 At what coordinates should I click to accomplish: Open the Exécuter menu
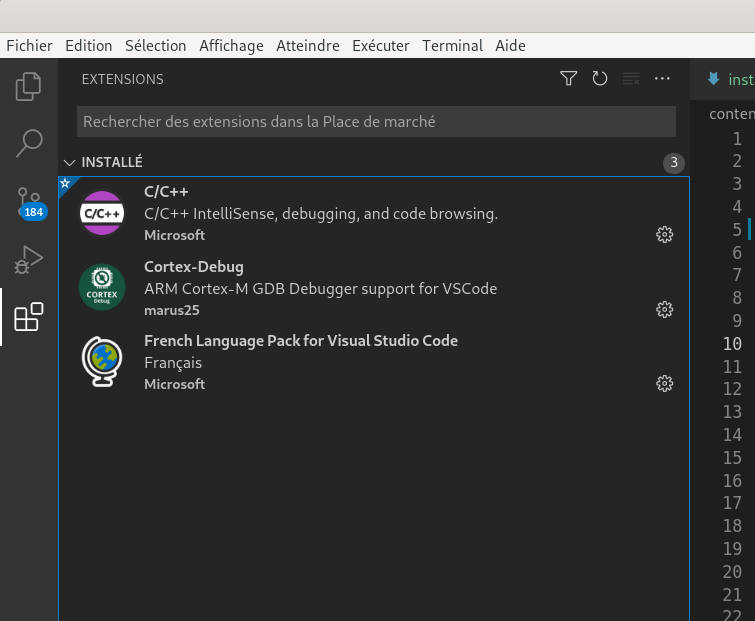(x=380, y=46)
